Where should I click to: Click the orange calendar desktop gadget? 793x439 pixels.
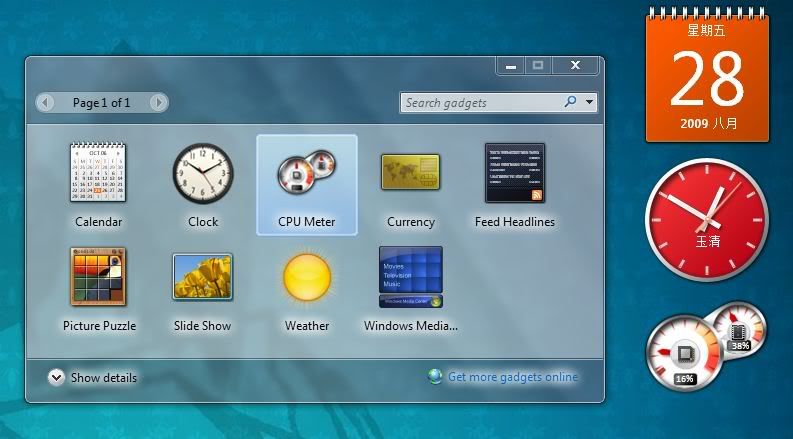click(707, 75)
